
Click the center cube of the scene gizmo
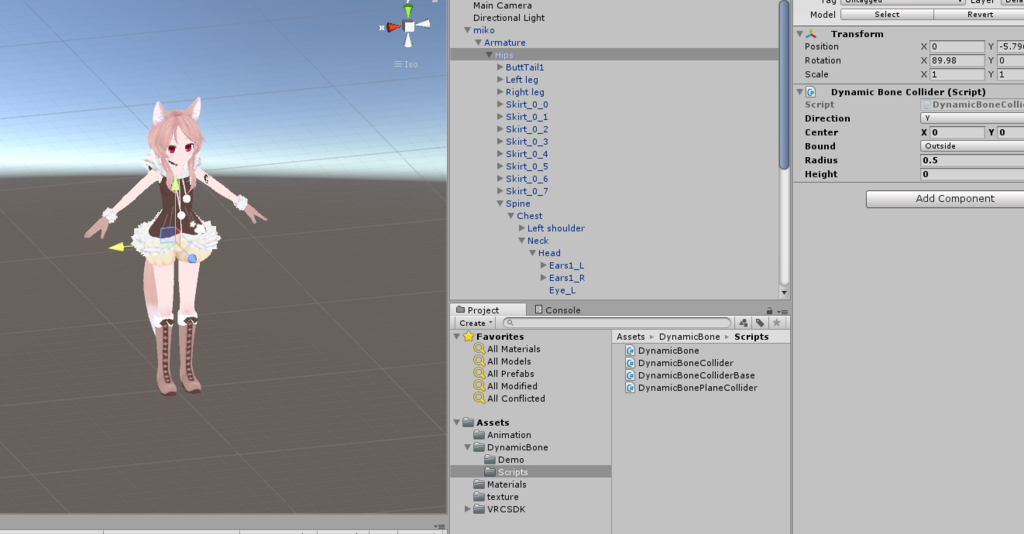coord(409,27)
